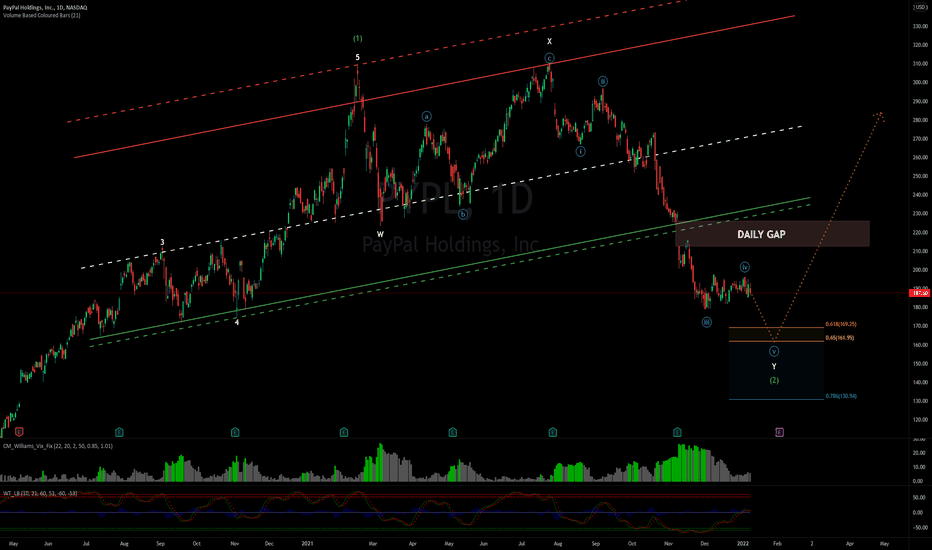Select the 'W' wave label

[380, 234]
